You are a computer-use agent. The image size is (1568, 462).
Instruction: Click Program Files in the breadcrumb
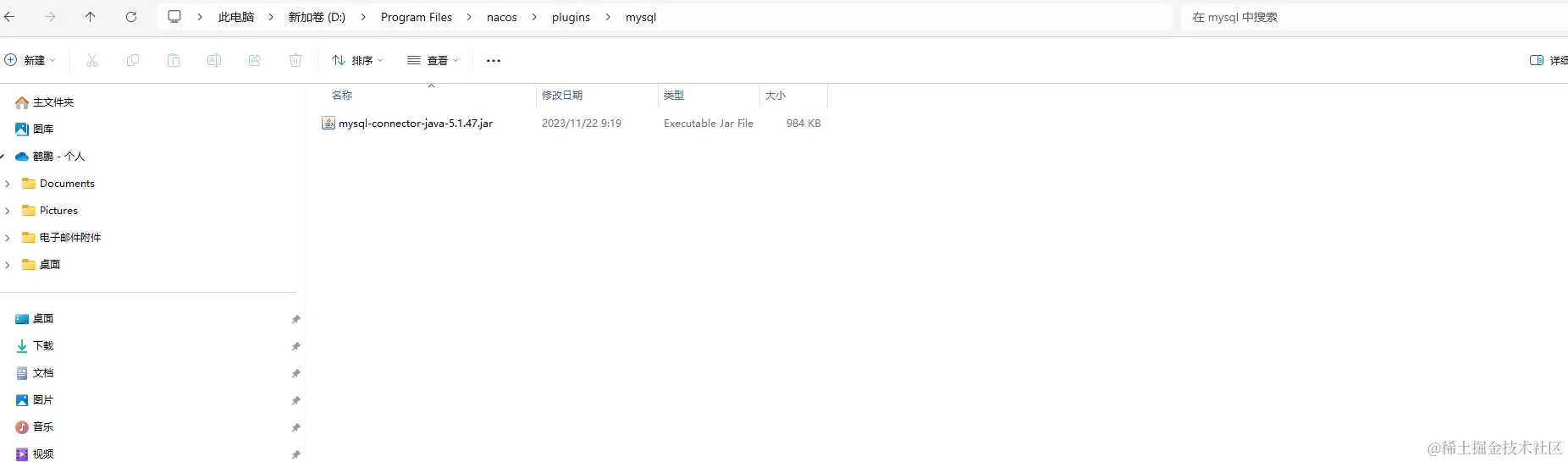[417, 17]
